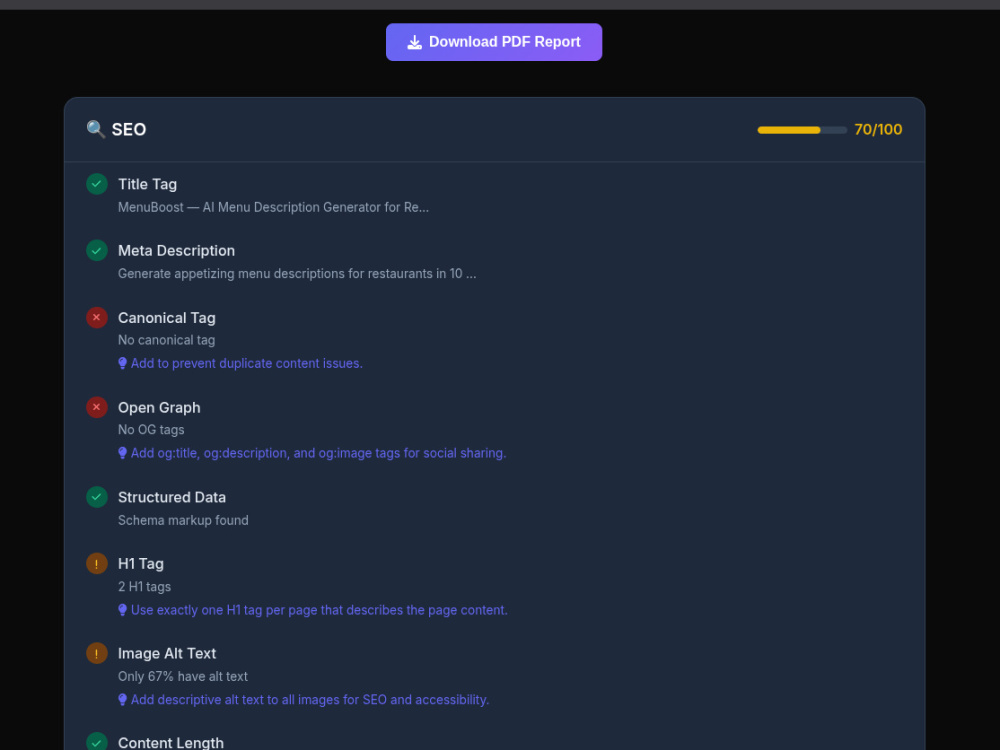The width and height of the screenshot is (1000, 750).
Task: Click the SEO score progress bar
Action: click(x=802, y=130)
